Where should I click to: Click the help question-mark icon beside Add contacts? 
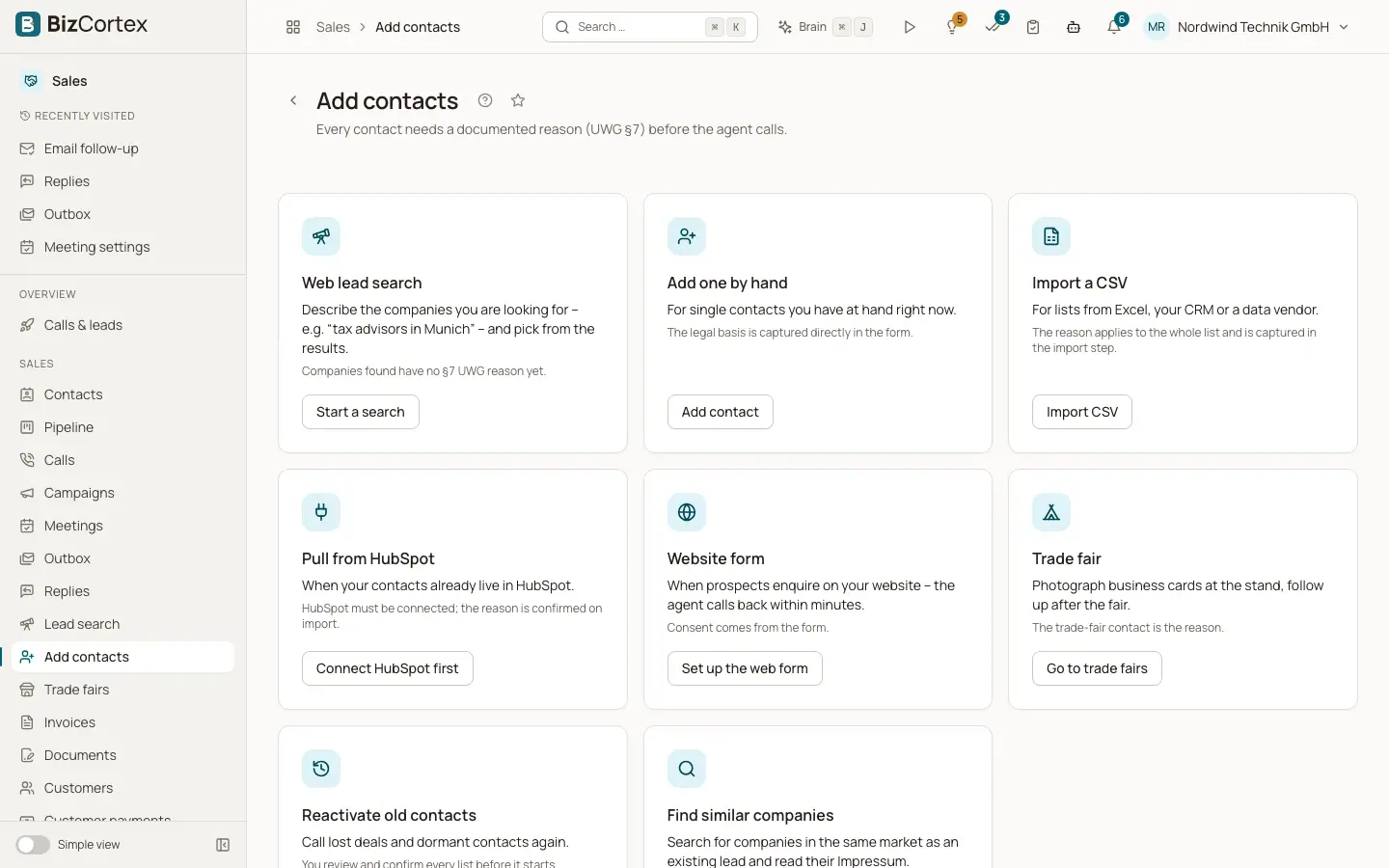485,100
